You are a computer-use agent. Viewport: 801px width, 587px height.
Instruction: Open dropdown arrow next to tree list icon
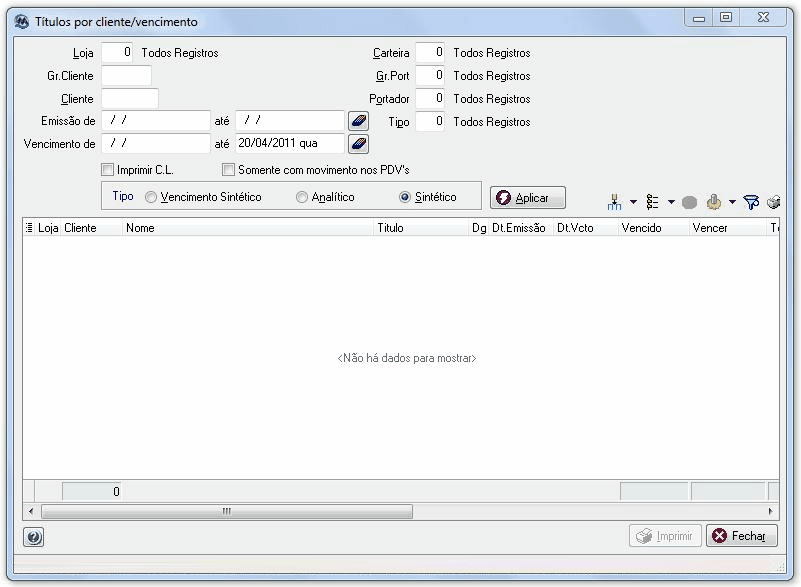671,202
